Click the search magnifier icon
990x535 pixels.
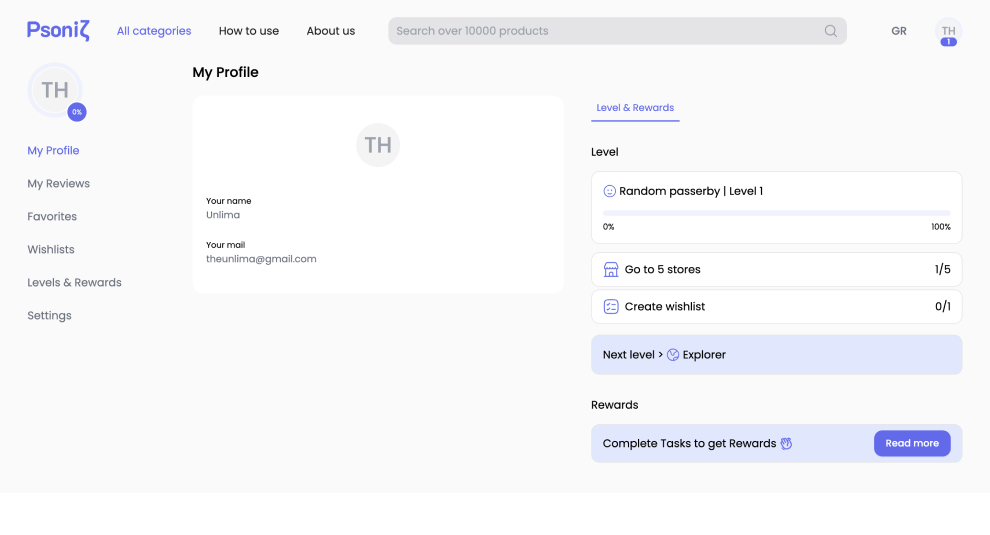(830, 31)
